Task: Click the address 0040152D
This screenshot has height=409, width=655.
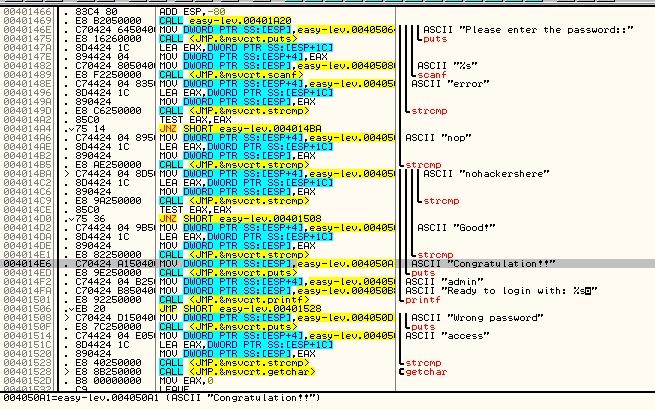Action: click(x=28, y=381)
